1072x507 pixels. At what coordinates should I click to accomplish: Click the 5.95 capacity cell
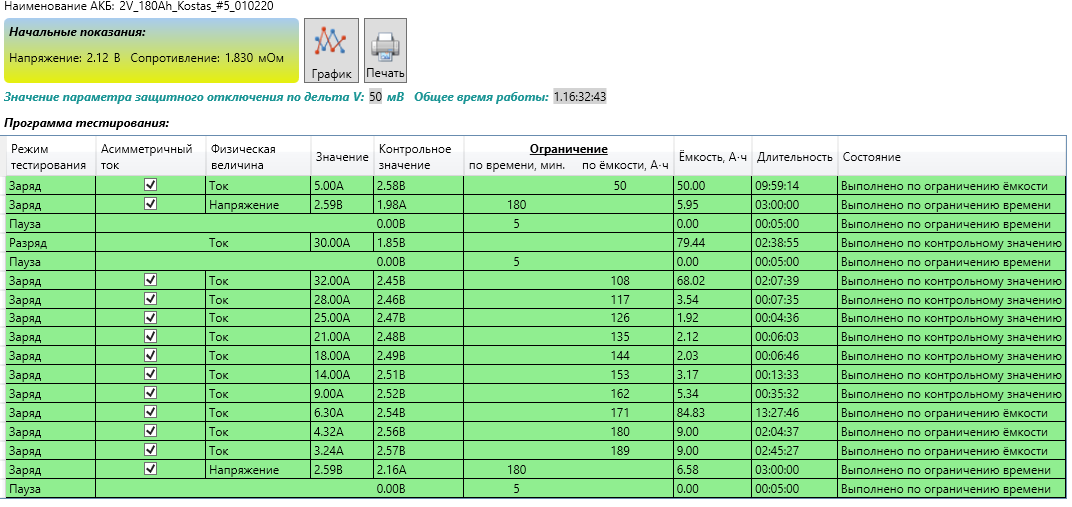713,204
